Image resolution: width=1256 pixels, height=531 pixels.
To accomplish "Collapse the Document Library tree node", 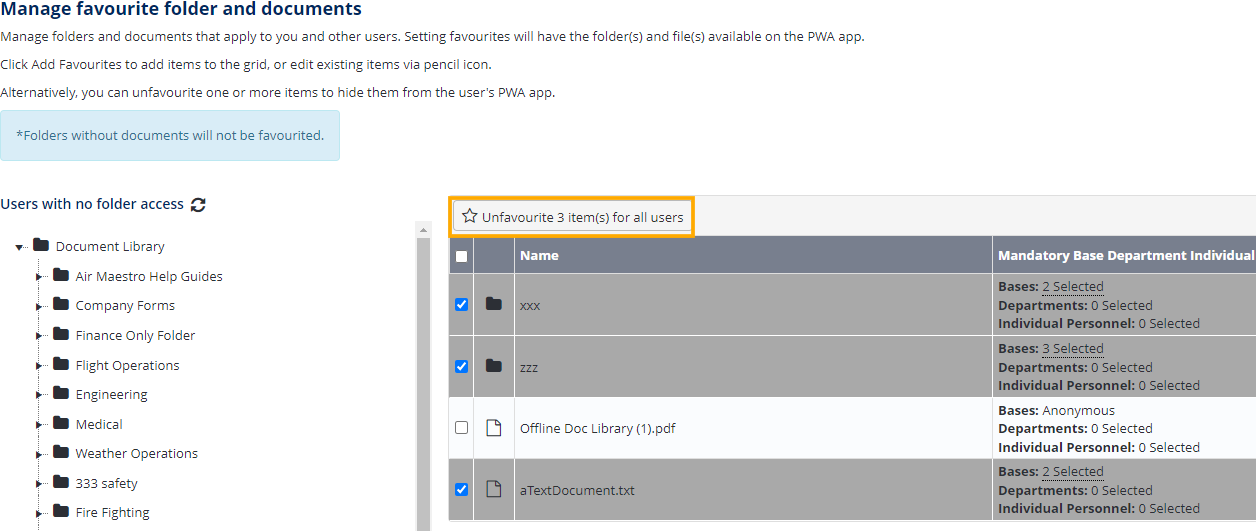I will pos(20,247).
